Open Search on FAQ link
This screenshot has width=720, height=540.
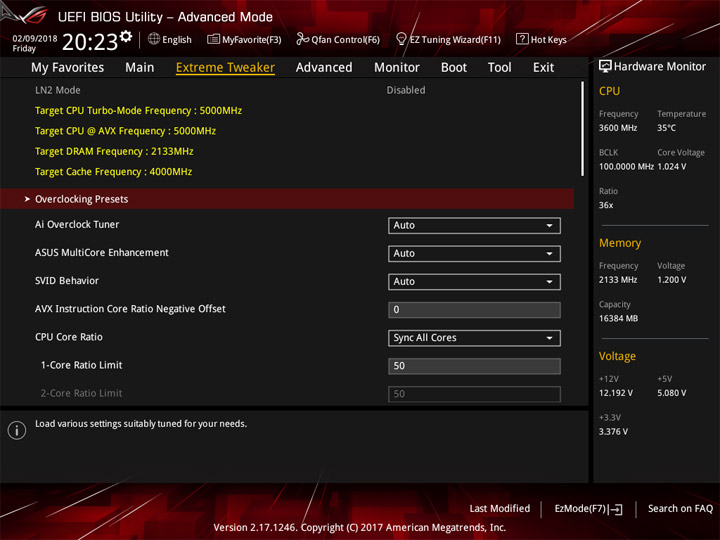point(680,509)
